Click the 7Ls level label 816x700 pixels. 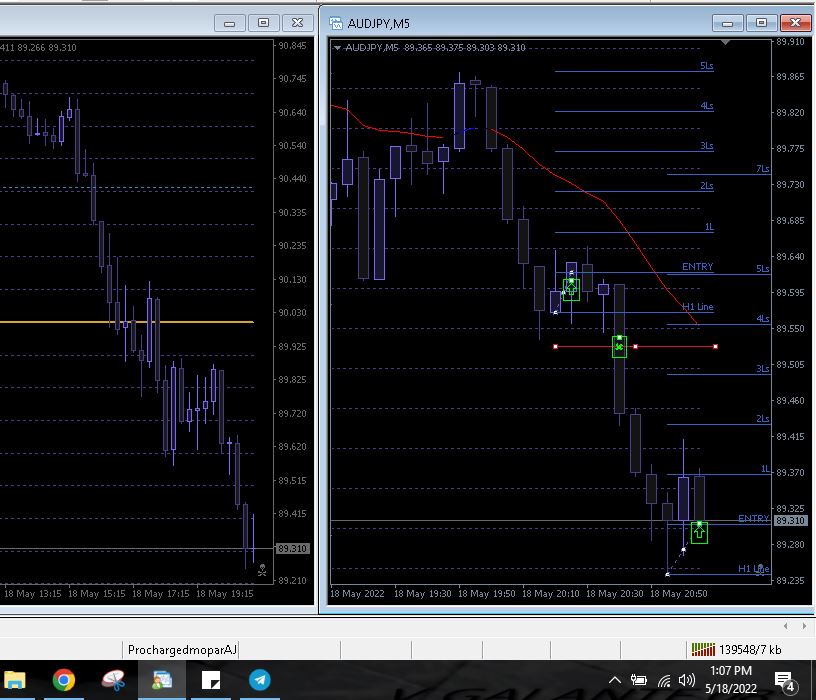762,169
